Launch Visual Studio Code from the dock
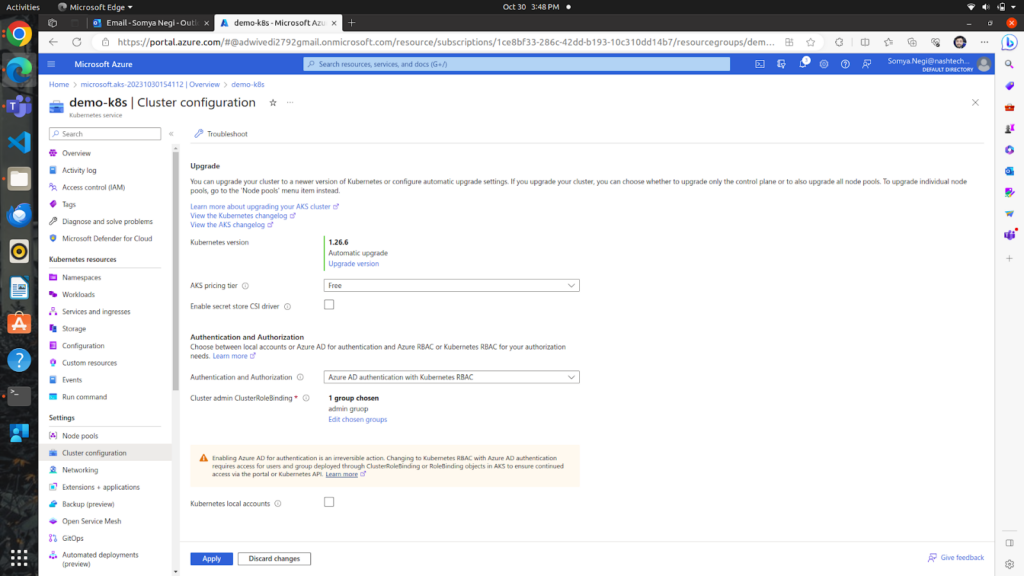Image resolution: width=1024 pixels, height=576 pixels. point(19,142)
